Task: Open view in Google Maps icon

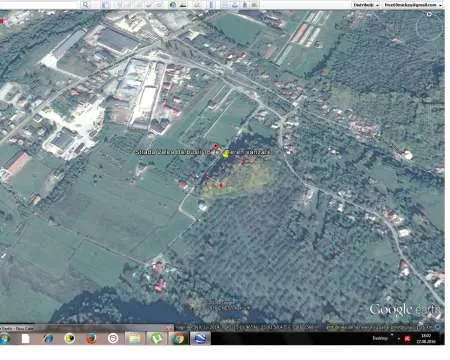Action: click(255, 4)
